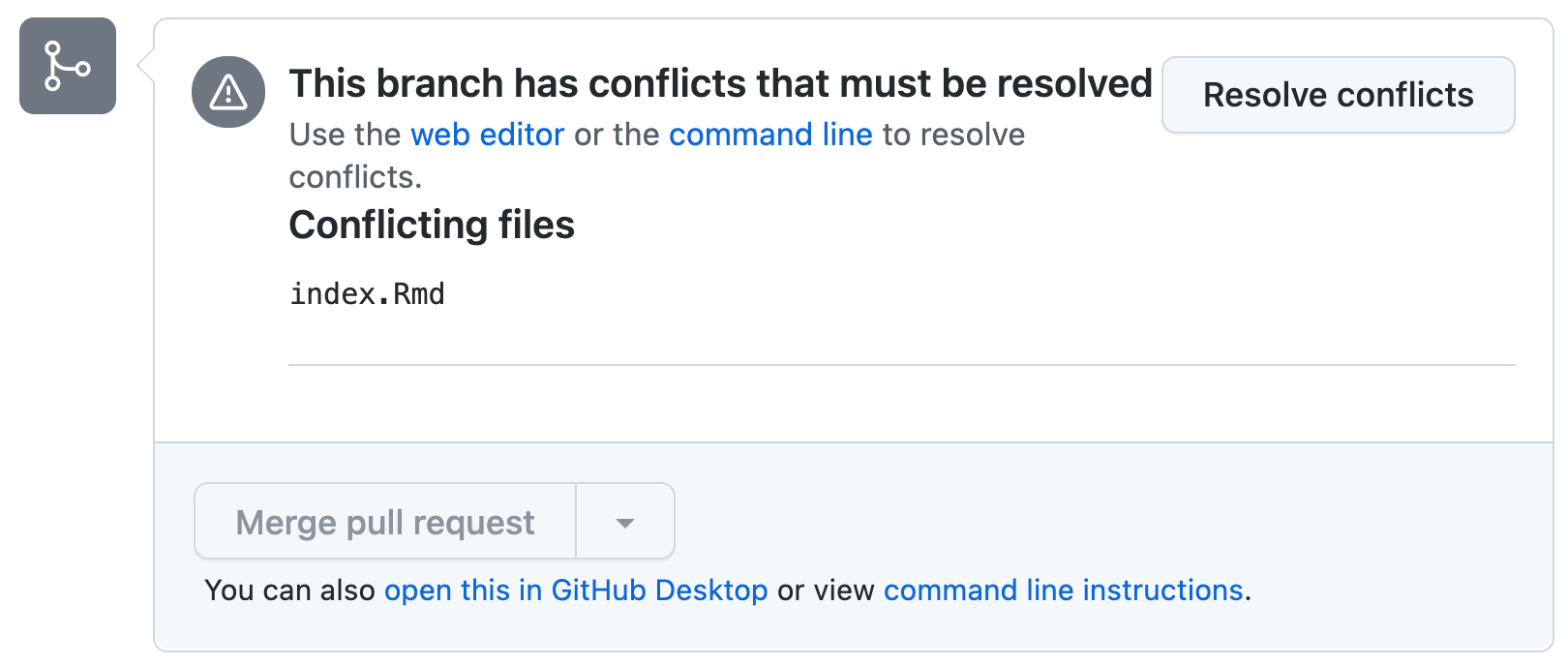Click the word conflicts. ending the description
Screen dimensions: 1568x666
coord(356,177)
